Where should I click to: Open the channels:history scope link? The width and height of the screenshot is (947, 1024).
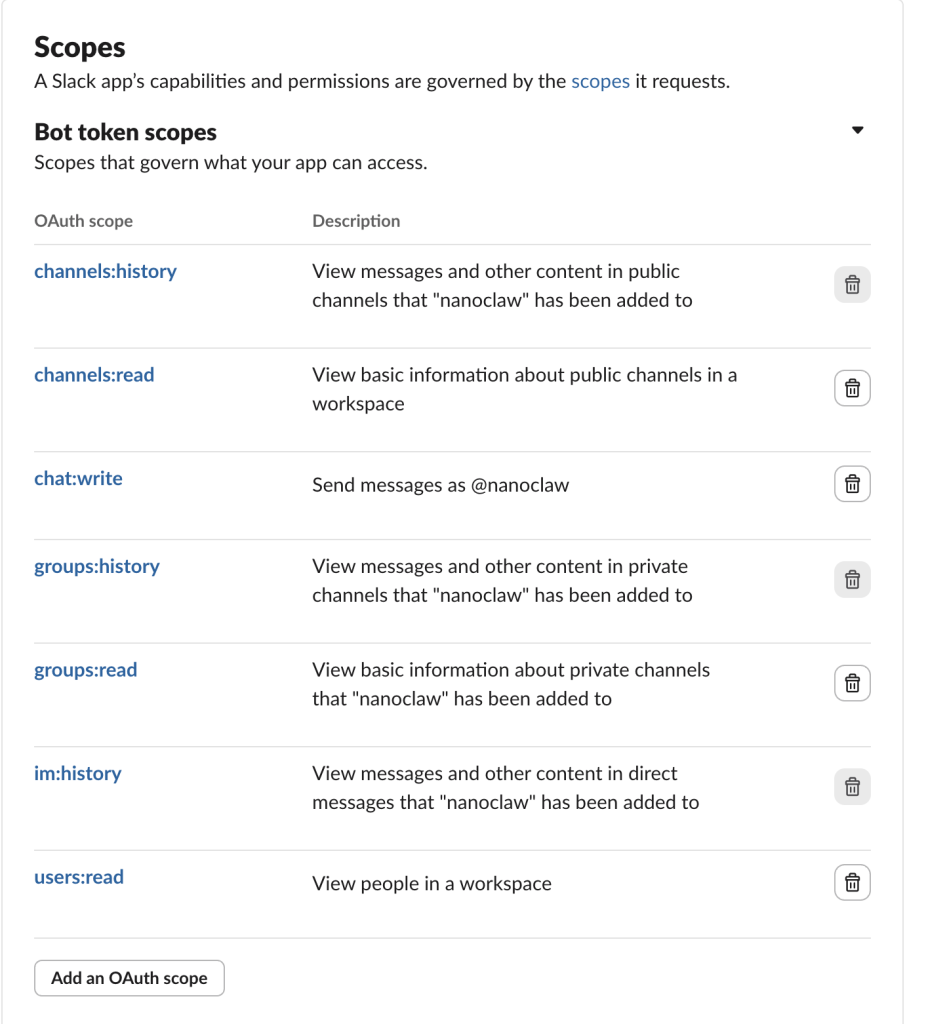point(105,271)
